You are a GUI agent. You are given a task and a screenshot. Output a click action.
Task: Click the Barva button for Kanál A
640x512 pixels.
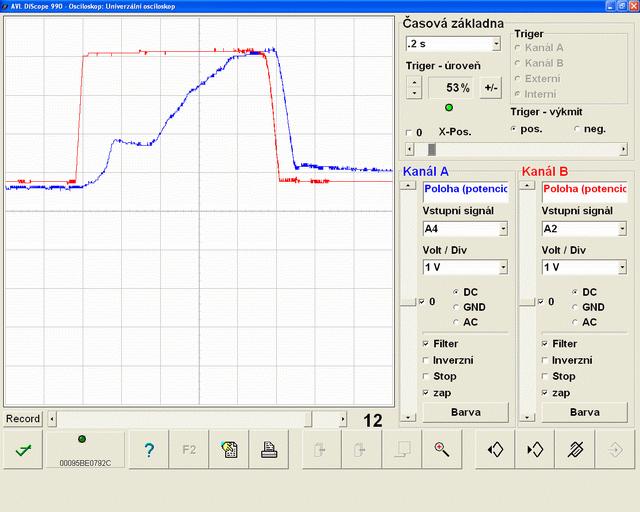(x=465, y=411)
